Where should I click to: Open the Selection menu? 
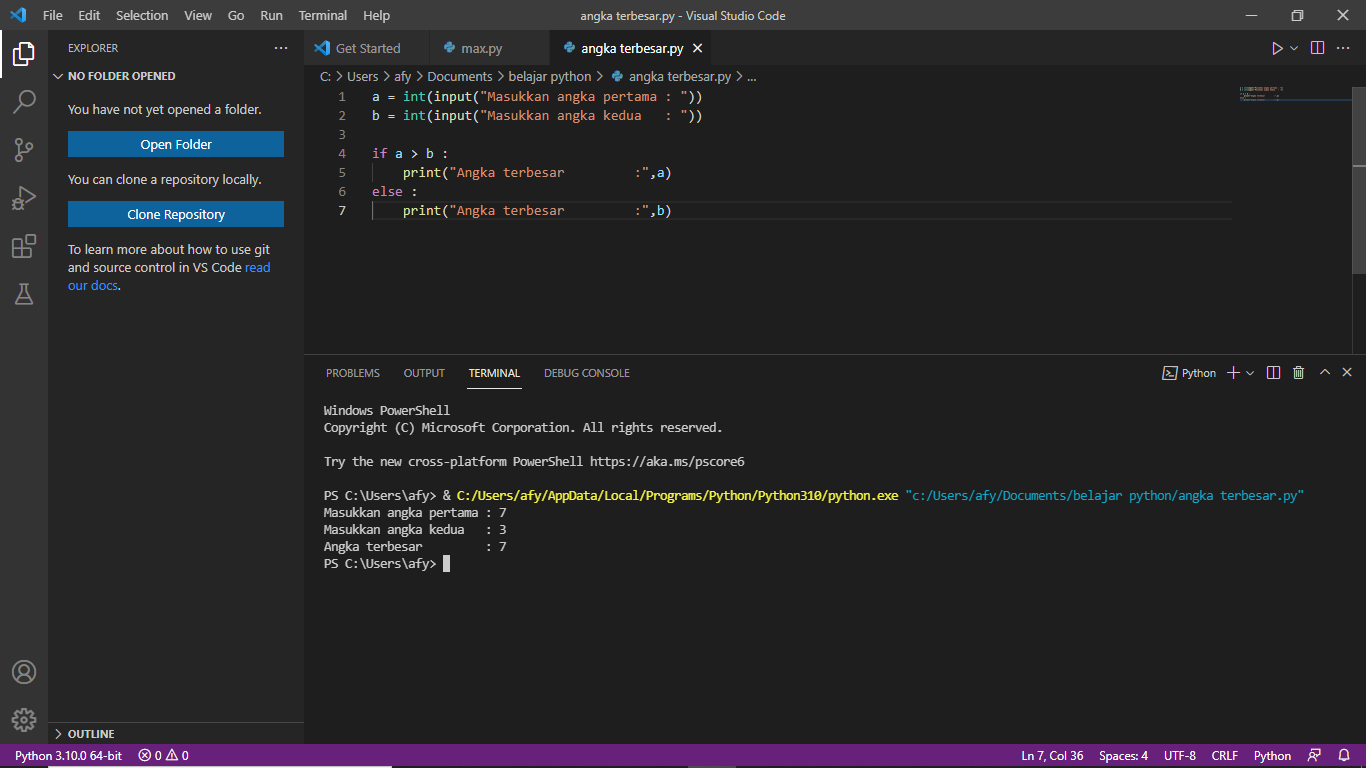(142, 16)
